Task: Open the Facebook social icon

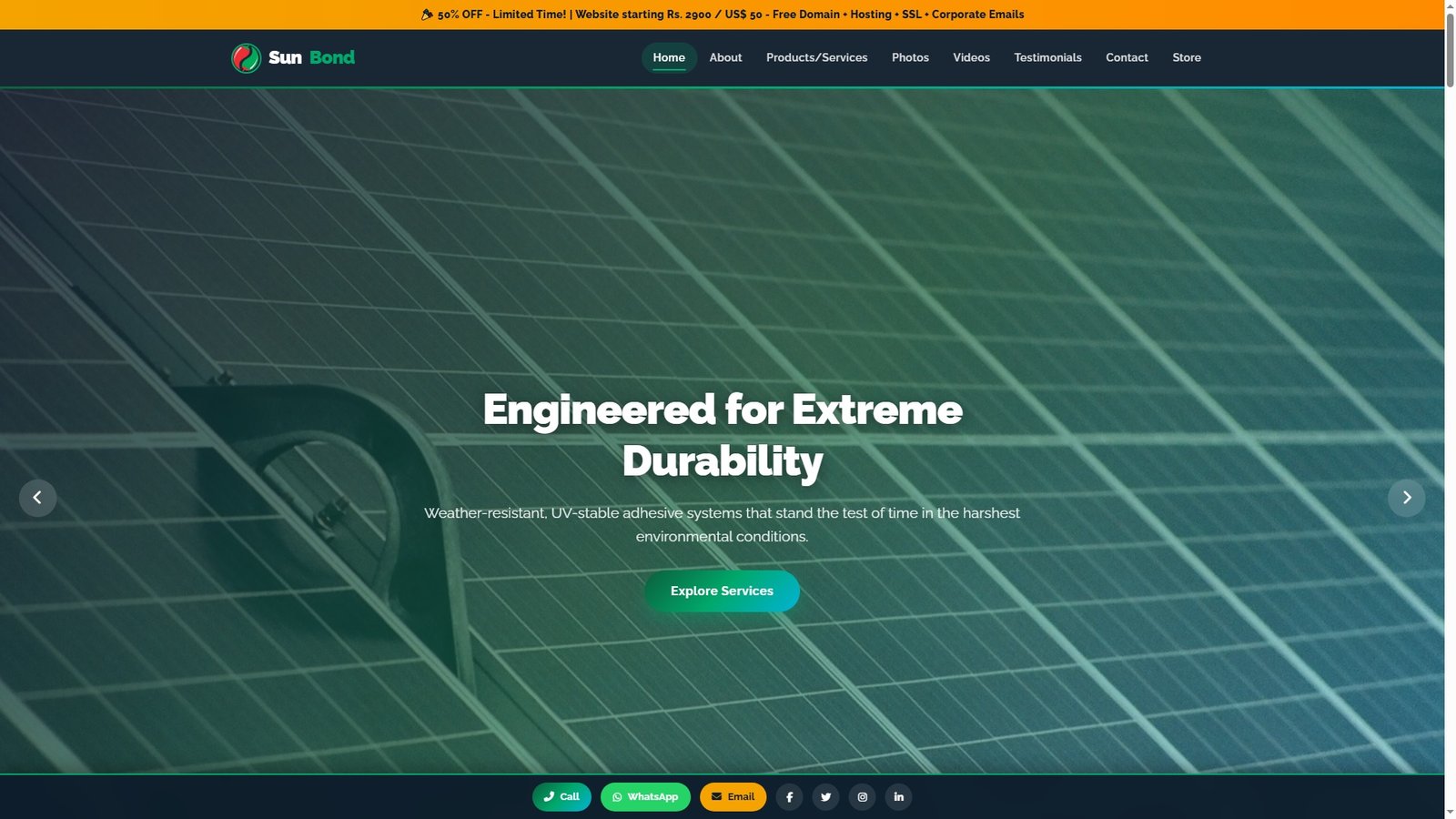Action: point(789,797)
